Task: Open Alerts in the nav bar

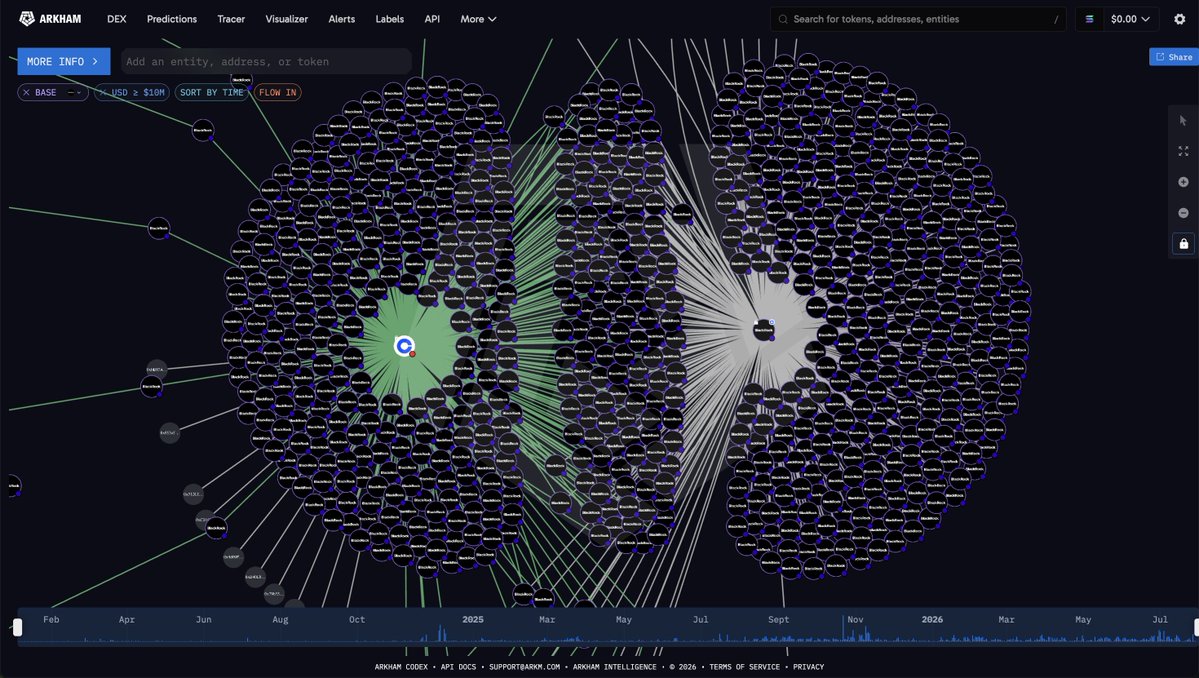Action: tap(341, 19)
